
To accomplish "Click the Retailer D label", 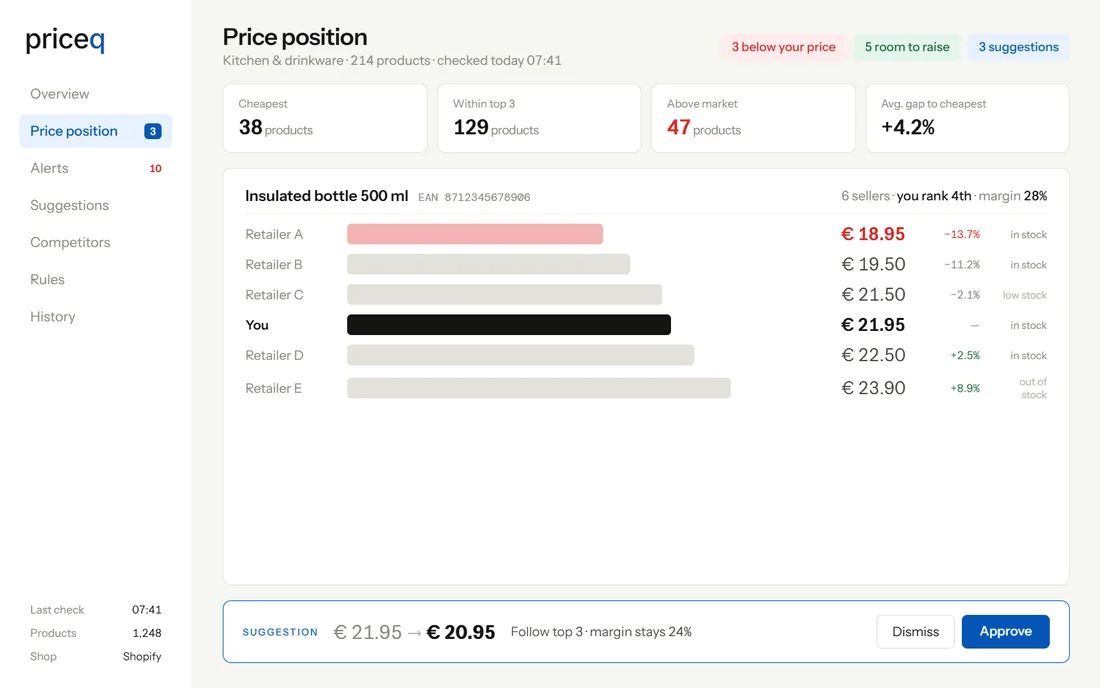I will 274,356.
